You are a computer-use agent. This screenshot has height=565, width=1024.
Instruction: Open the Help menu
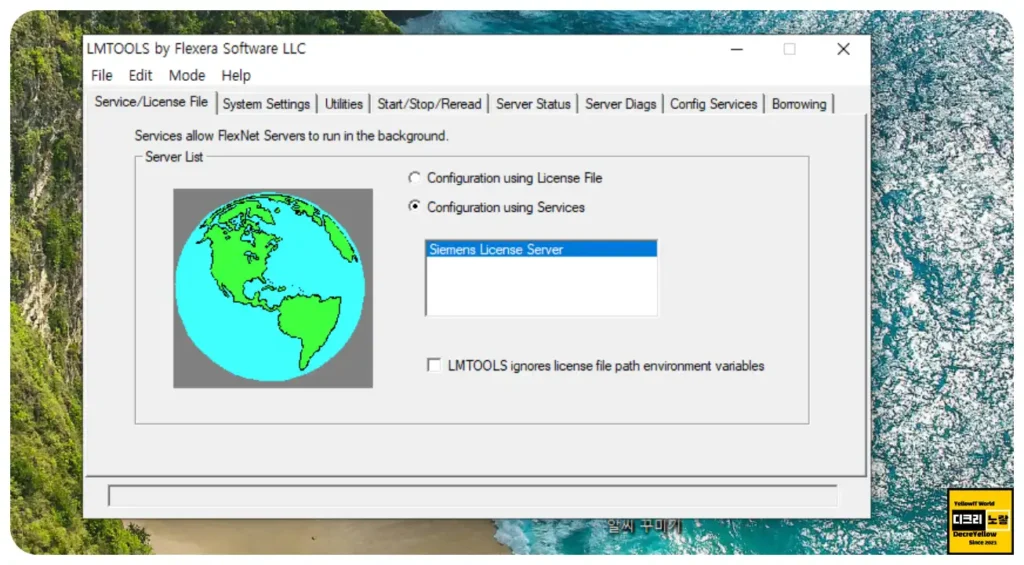click(x=236, y=76)
